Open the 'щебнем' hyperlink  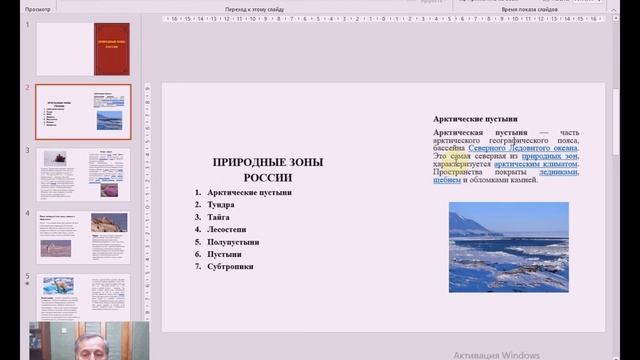tap(447, 180)
